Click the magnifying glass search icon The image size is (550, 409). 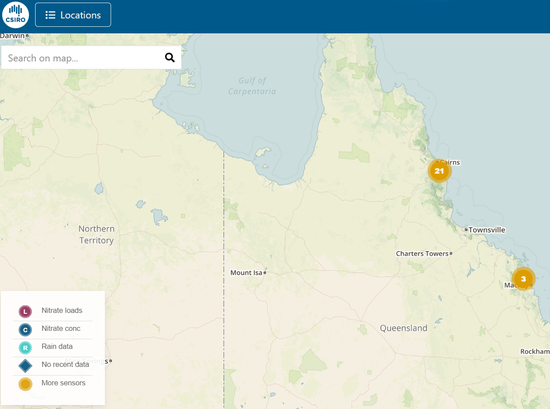coord(170,58)
